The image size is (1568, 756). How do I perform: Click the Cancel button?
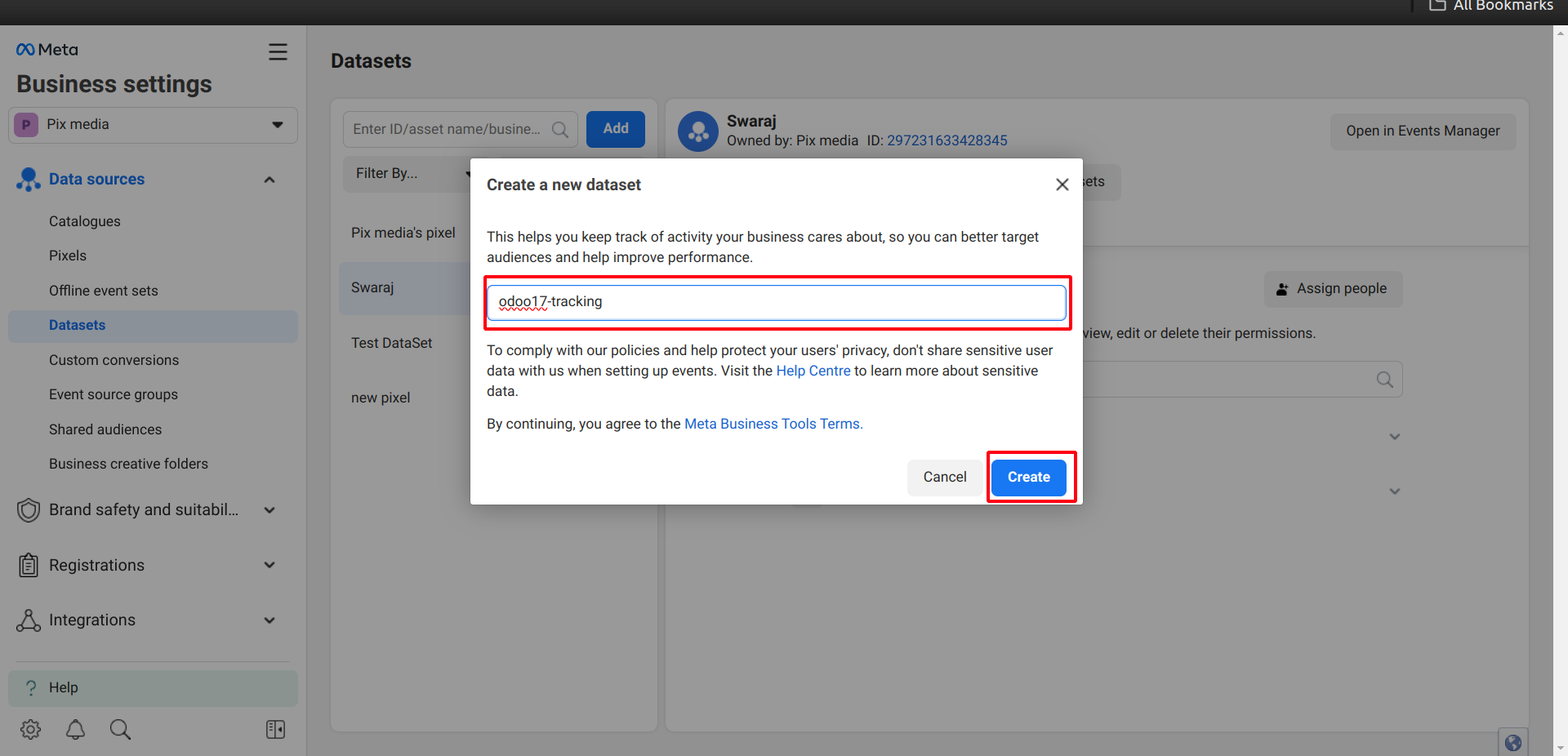[x=945, y=478]
